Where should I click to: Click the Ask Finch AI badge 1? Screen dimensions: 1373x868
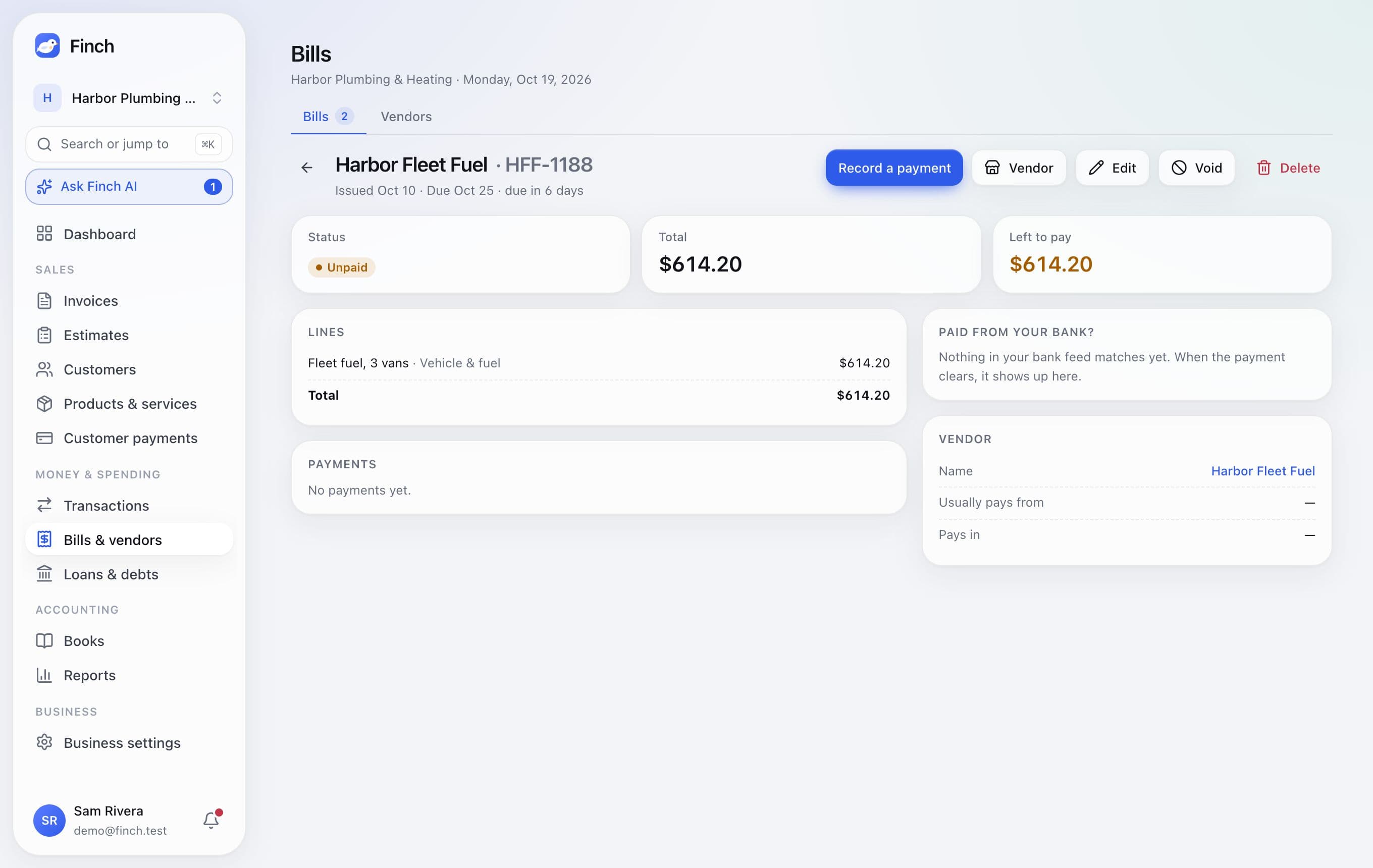[213, 186]
